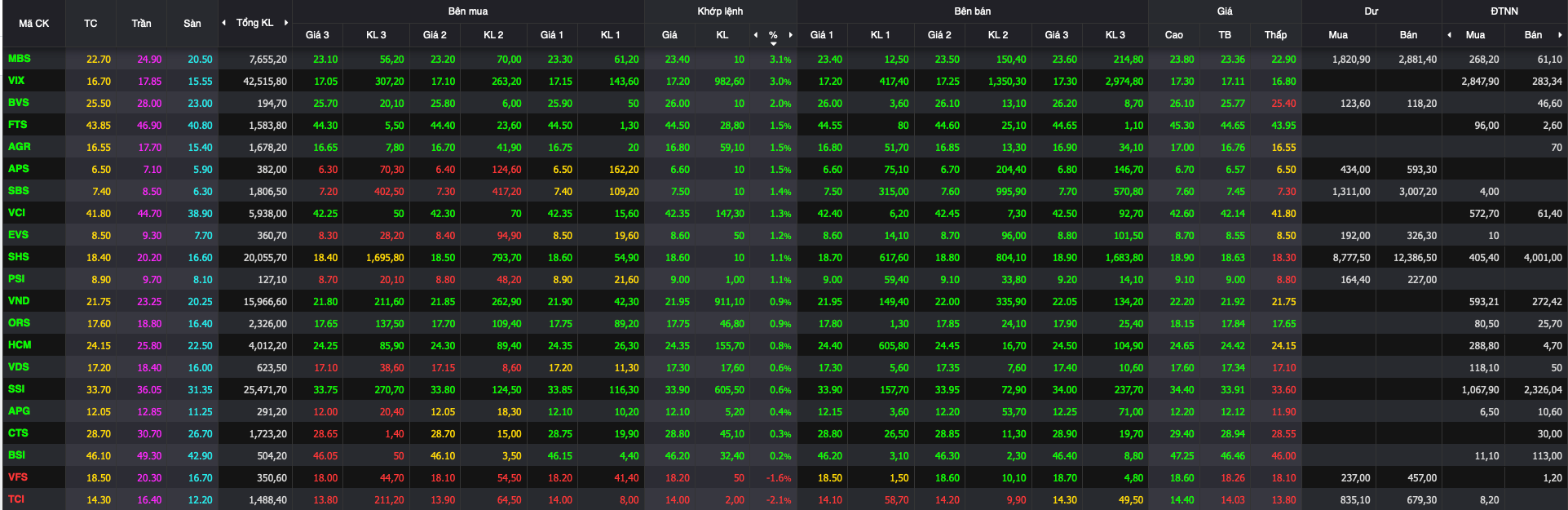Click the SHS ĐTNN sell value 4,001,00

point(1543,258)
